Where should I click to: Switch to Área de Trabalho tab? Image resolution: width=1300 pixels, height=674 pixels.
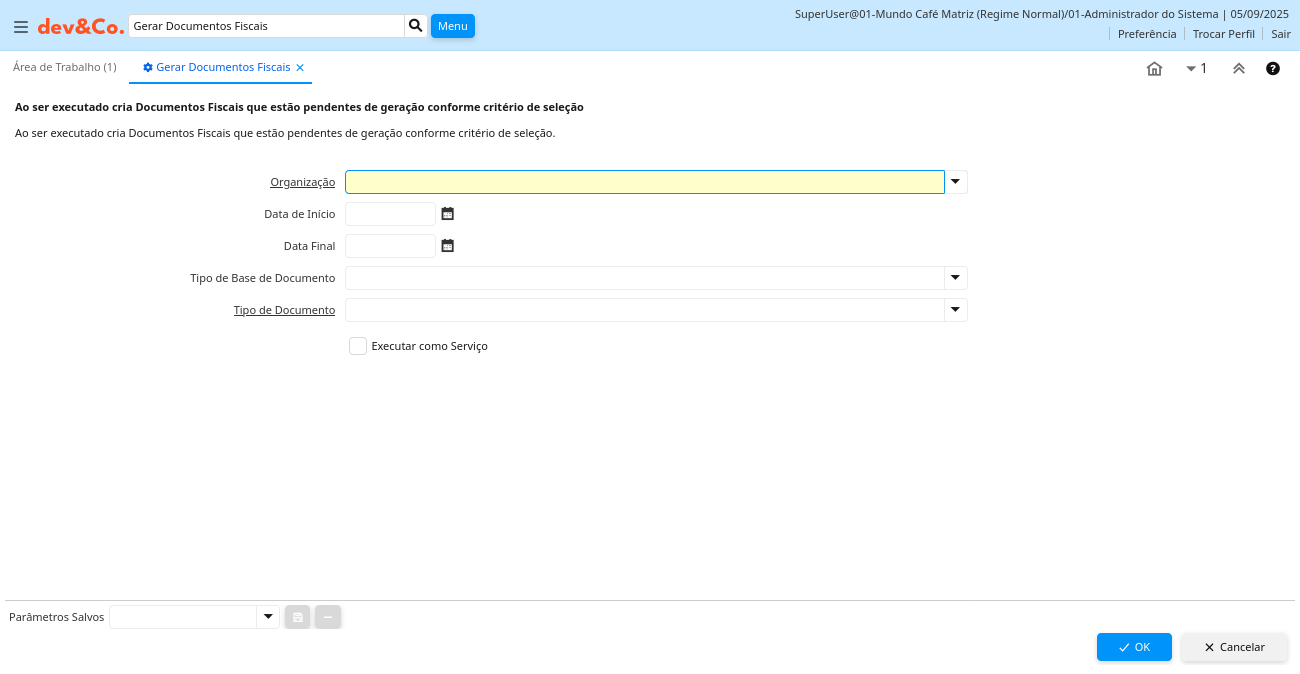[x=64, y=67]
